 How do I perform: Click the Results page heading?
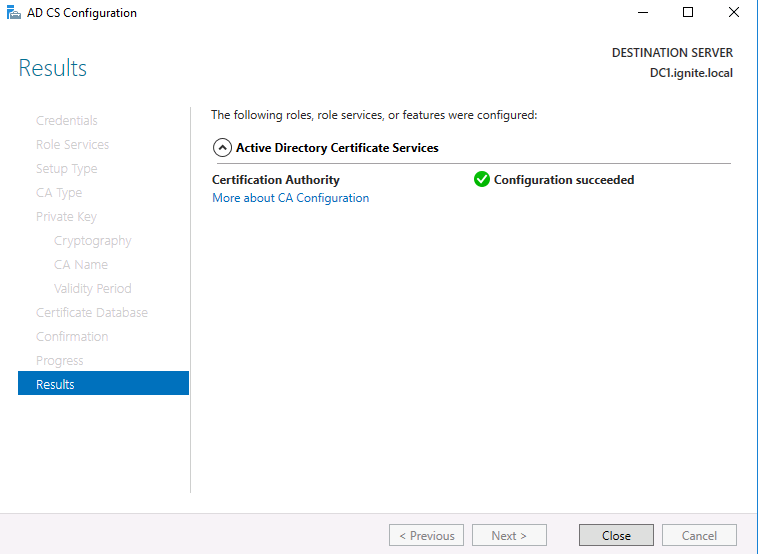[53, 68]
